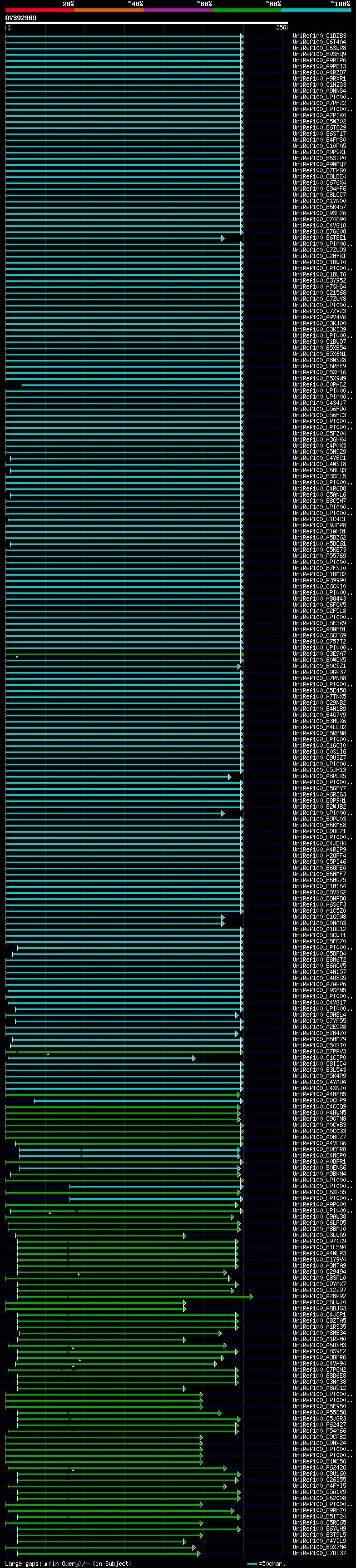Select the UniRef100_A2BK92 label
This screenshot has width=356, height=1568.
pyautogui.click(x=319, y=1297)
